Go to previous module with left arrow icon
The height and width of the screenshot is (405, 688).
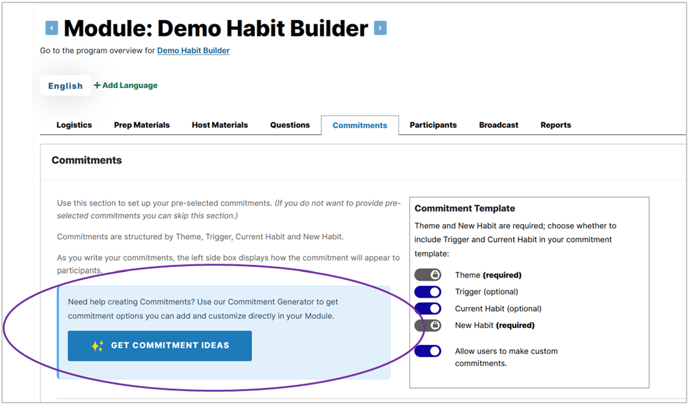tap(52, 28)
